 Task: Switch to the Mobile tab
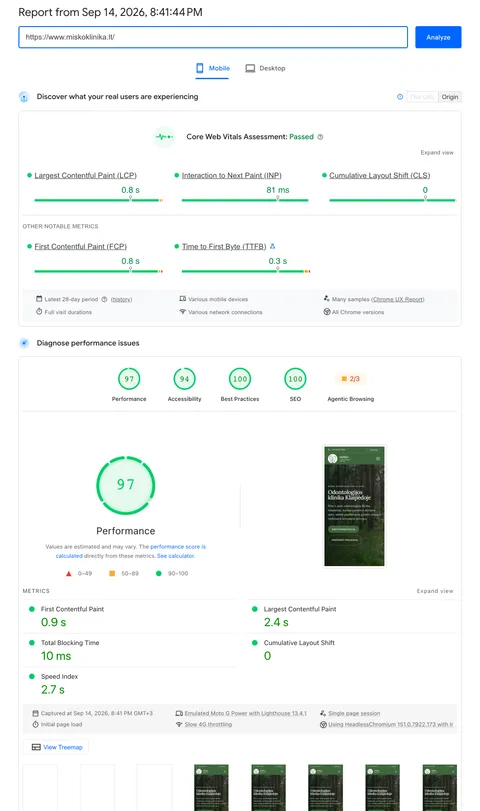click(x=213, y=68)
